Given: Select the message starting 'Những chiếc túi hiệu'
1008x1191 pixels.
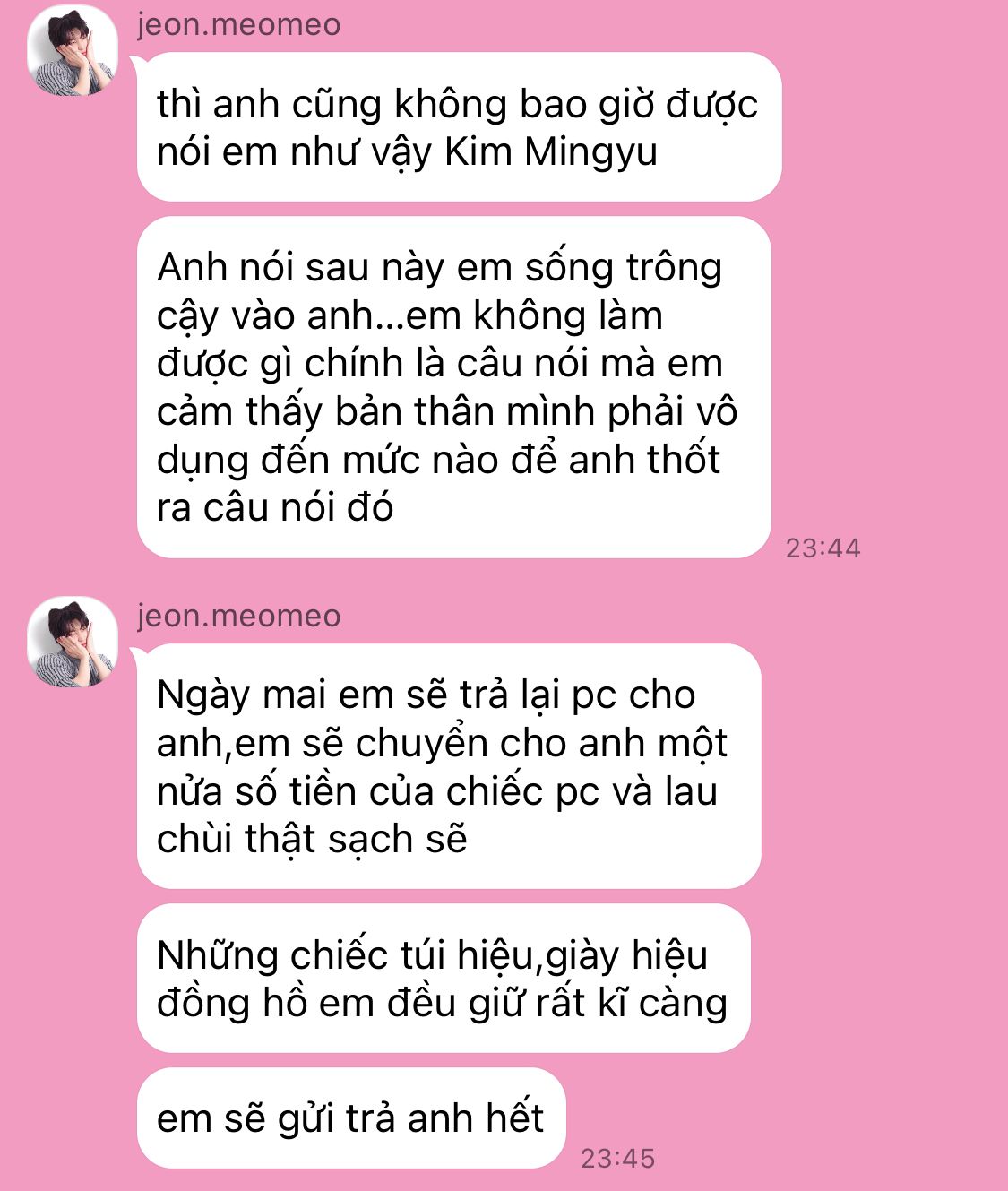Looking at the screenshot, I should point(443,978).
